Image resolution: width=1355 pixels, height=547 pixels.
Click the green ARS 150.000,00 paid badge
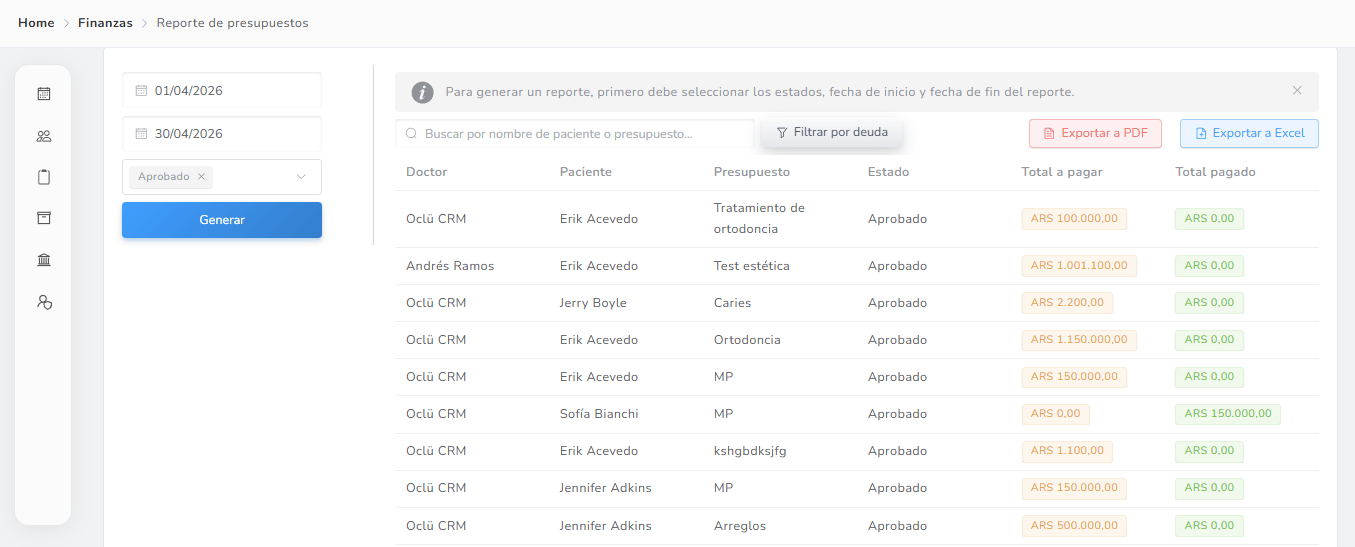[1228, 414]
